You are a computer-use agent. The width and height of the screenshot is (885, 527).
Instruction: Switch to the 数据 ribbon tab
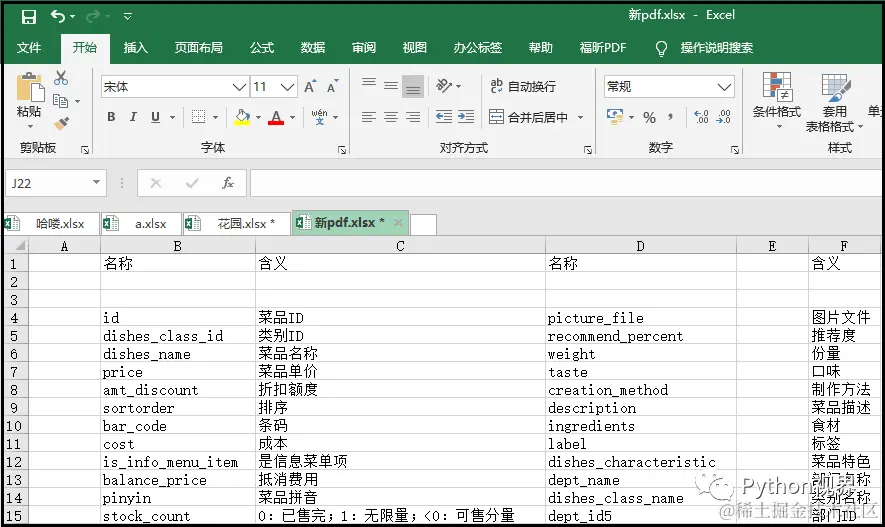pyautogui.click(x=313, y=48)
